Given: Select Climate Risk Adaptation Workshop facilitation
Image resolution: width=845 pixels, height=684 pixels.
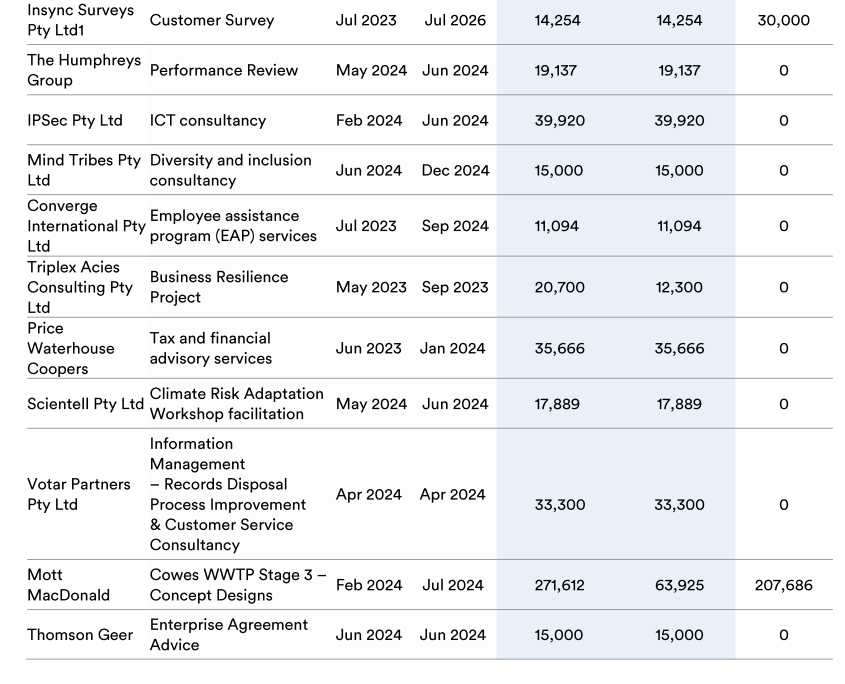Looking at the screenshot, I should pyautogui.click(x=236, y=404).
